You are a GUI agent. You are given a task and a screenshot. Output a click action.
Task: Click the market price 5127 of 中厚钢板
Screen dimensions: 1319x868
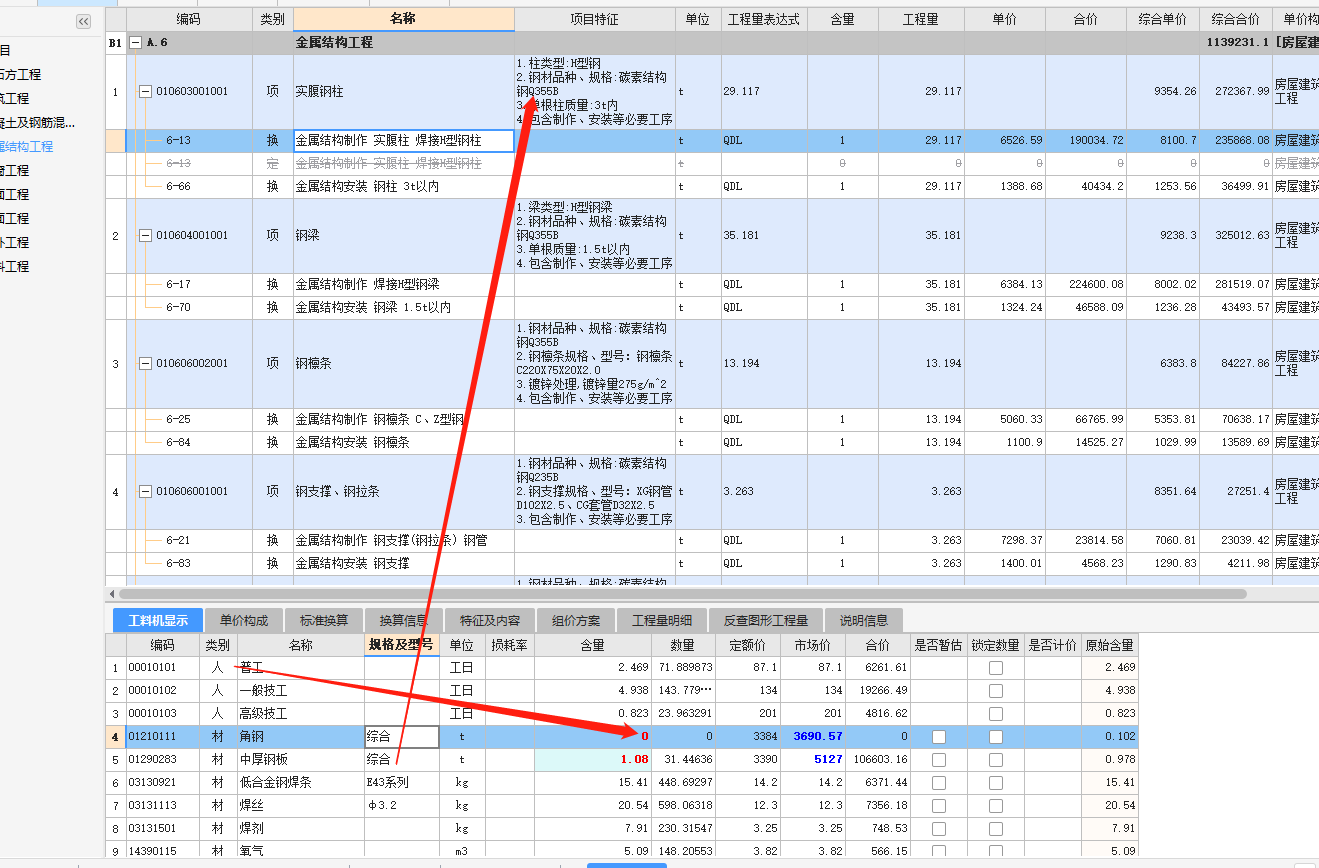coord(827,760)
